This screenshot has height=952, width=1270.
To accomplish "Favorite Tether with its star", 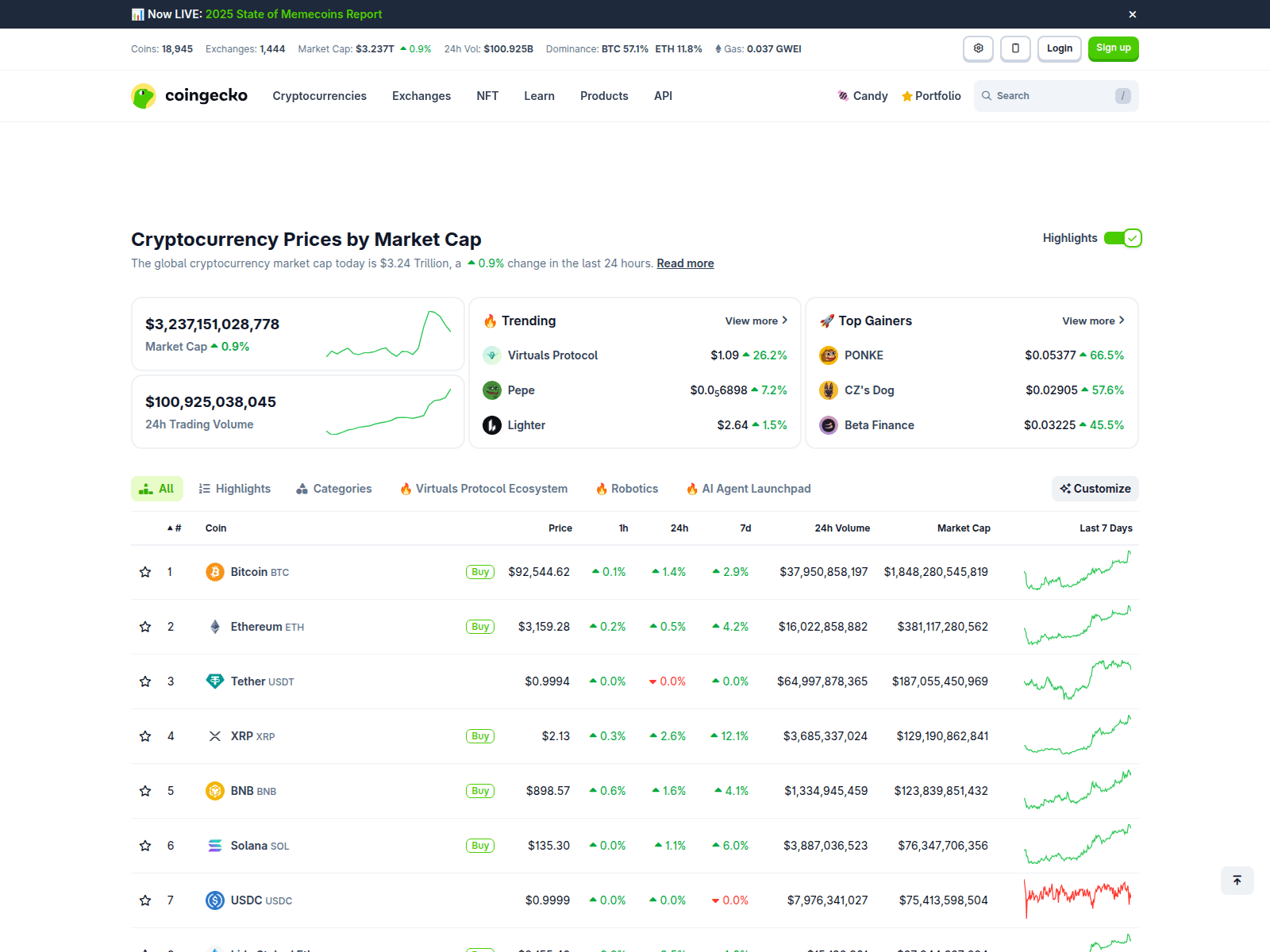I will [145, 681].
